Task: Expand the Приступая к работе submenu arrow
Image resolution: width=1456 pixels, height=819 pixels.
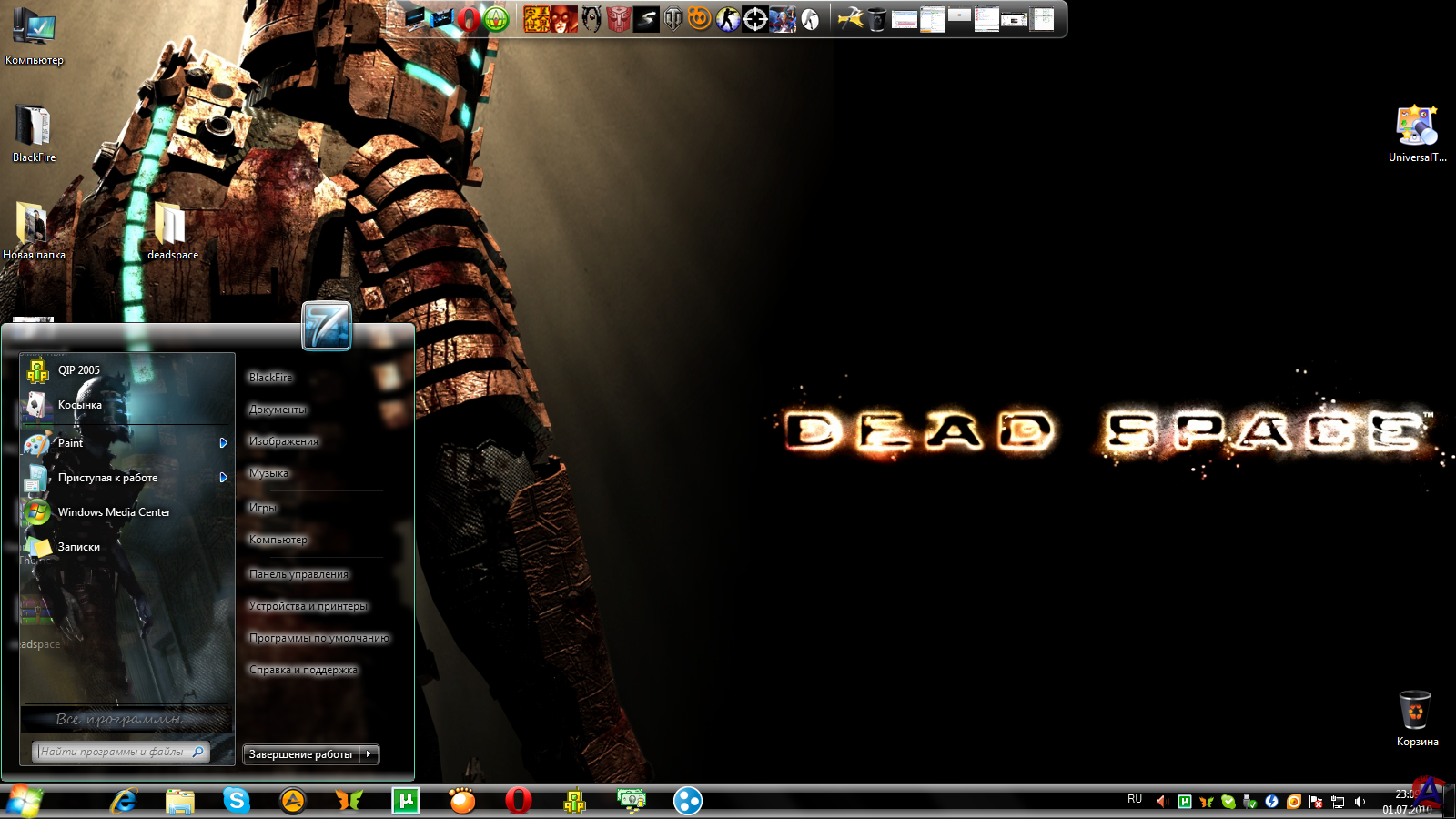Action: click(223, 478)
